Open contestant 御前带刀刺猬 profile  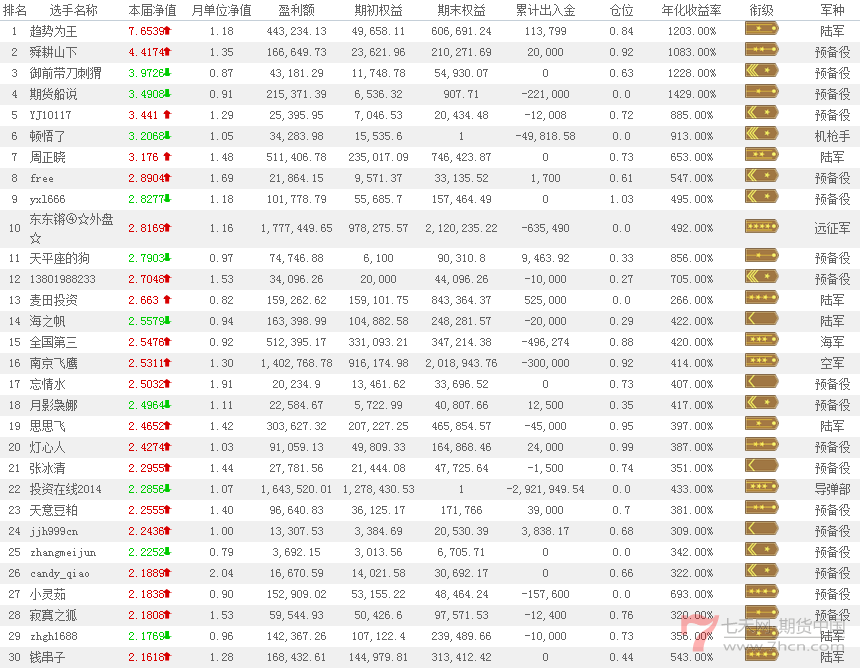(65, 73)
